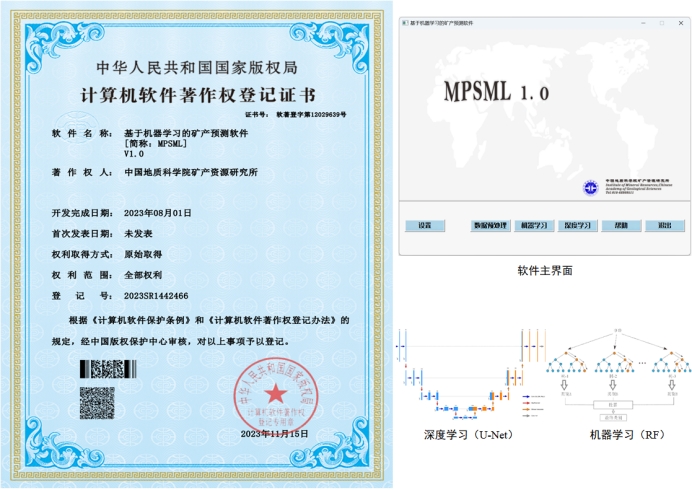Screen dimensions: 692x490
Task: Click the random forest RF diagram
Action: coord(618,374)
